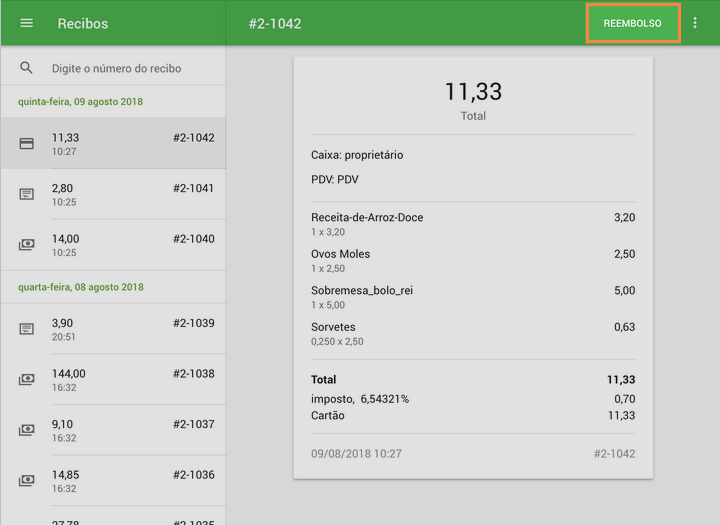Click card payment icon of receipt #2-1042
This screenshot has height=525, width=720.
coord(27,144)
